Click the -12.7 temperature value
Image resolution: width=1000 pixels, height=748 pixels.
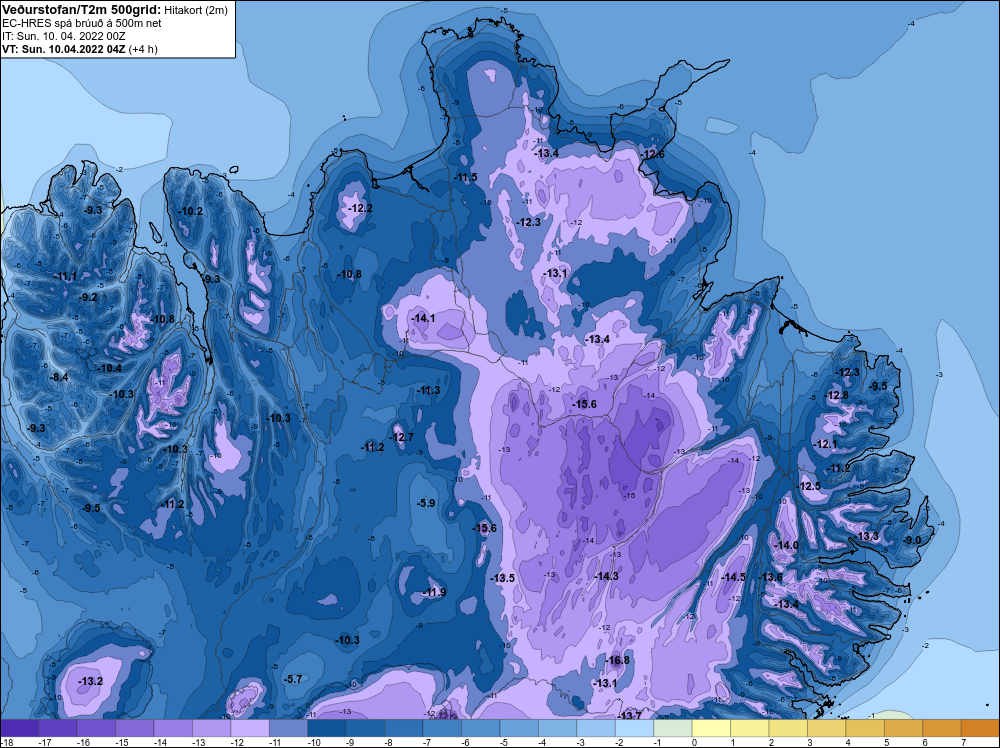(x=401, y=437)
